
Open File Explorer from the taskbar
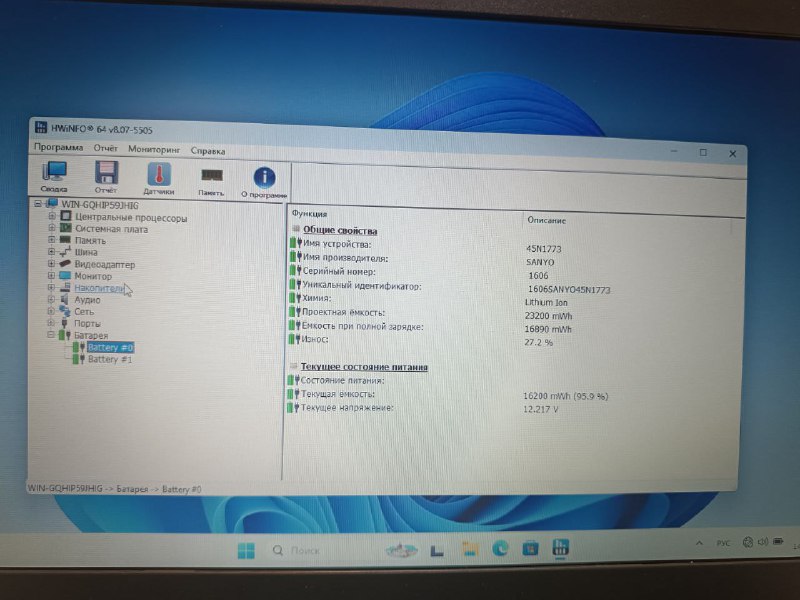[x=469, y=549]
